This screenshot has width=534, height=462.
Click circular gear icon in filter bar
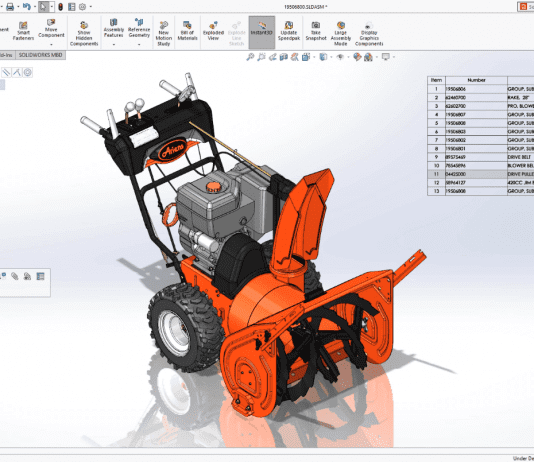pyautogui.click(x=28, y=72)
